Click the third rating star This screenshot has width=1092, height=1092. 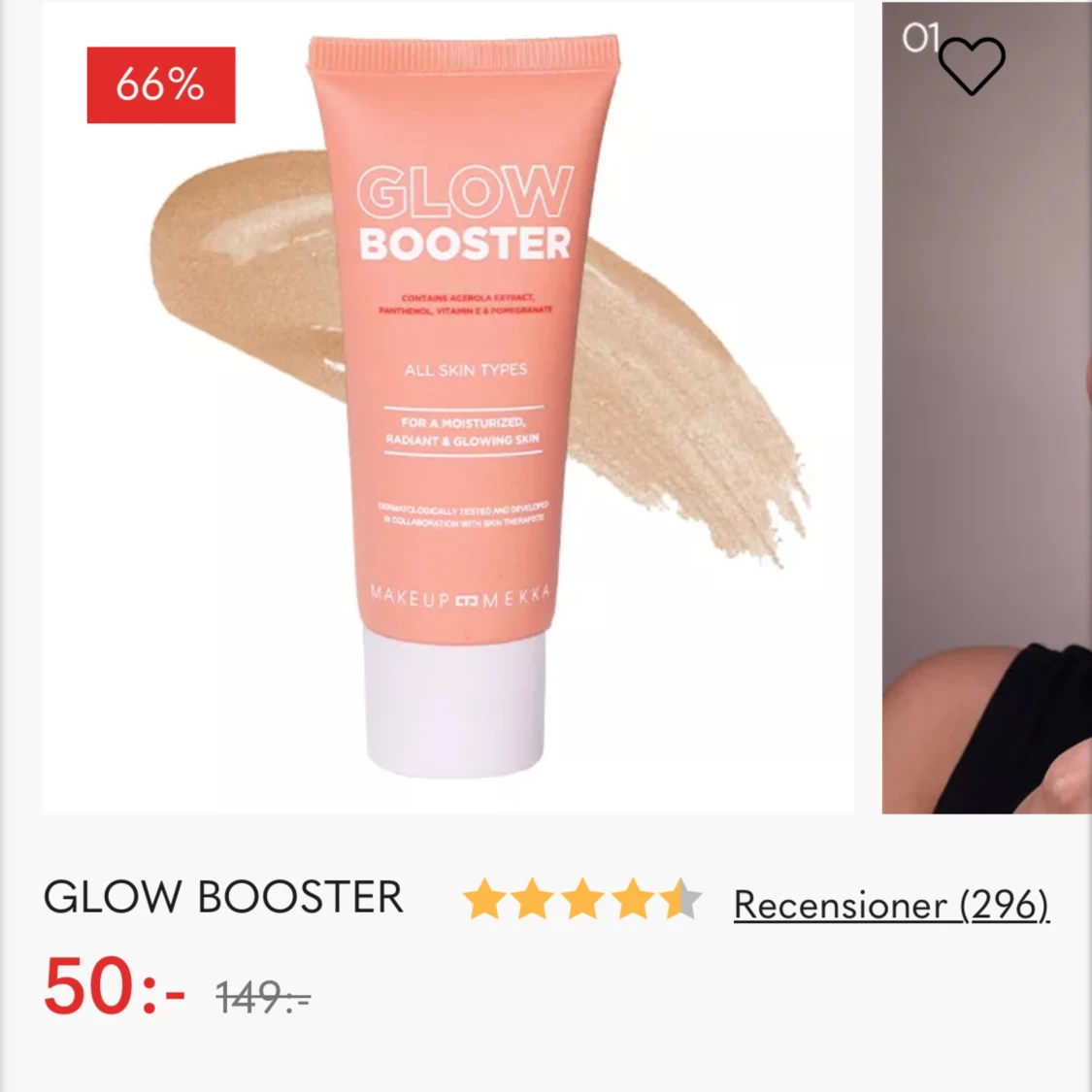[x=582, y=899]
